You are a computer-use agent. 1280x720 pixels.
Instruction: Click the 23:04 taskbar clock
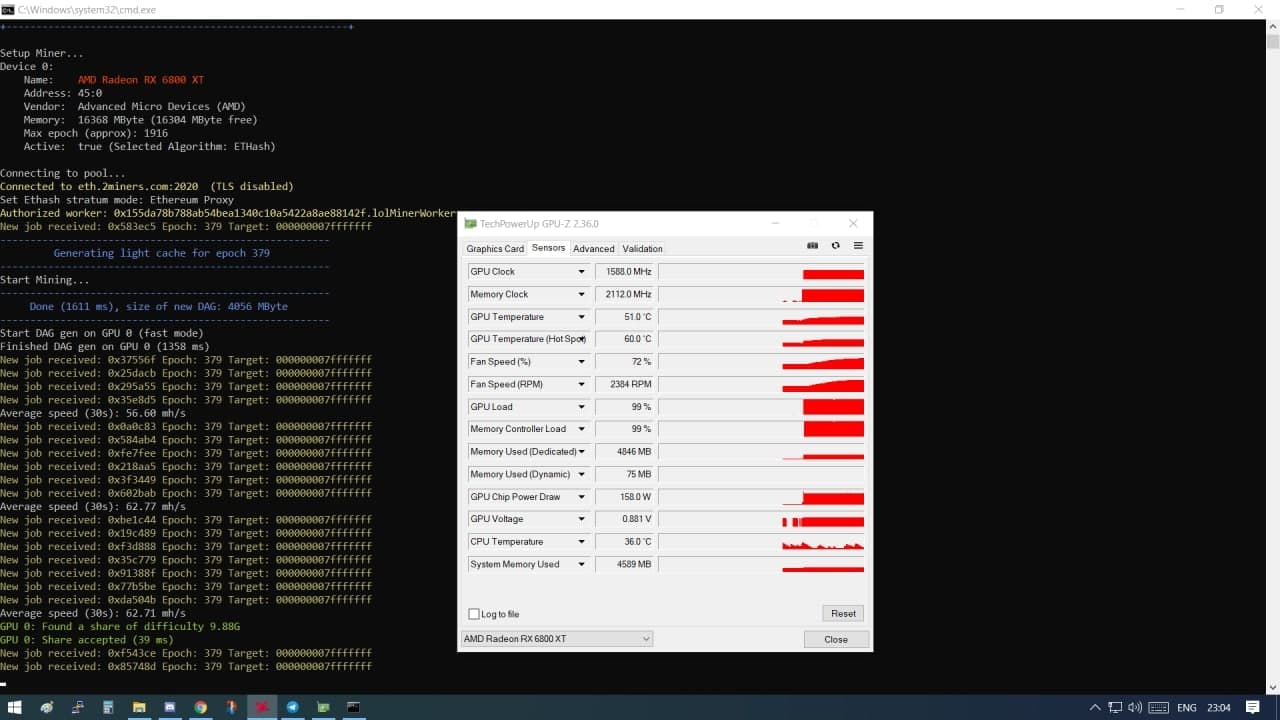click(x=1218, y=708)
